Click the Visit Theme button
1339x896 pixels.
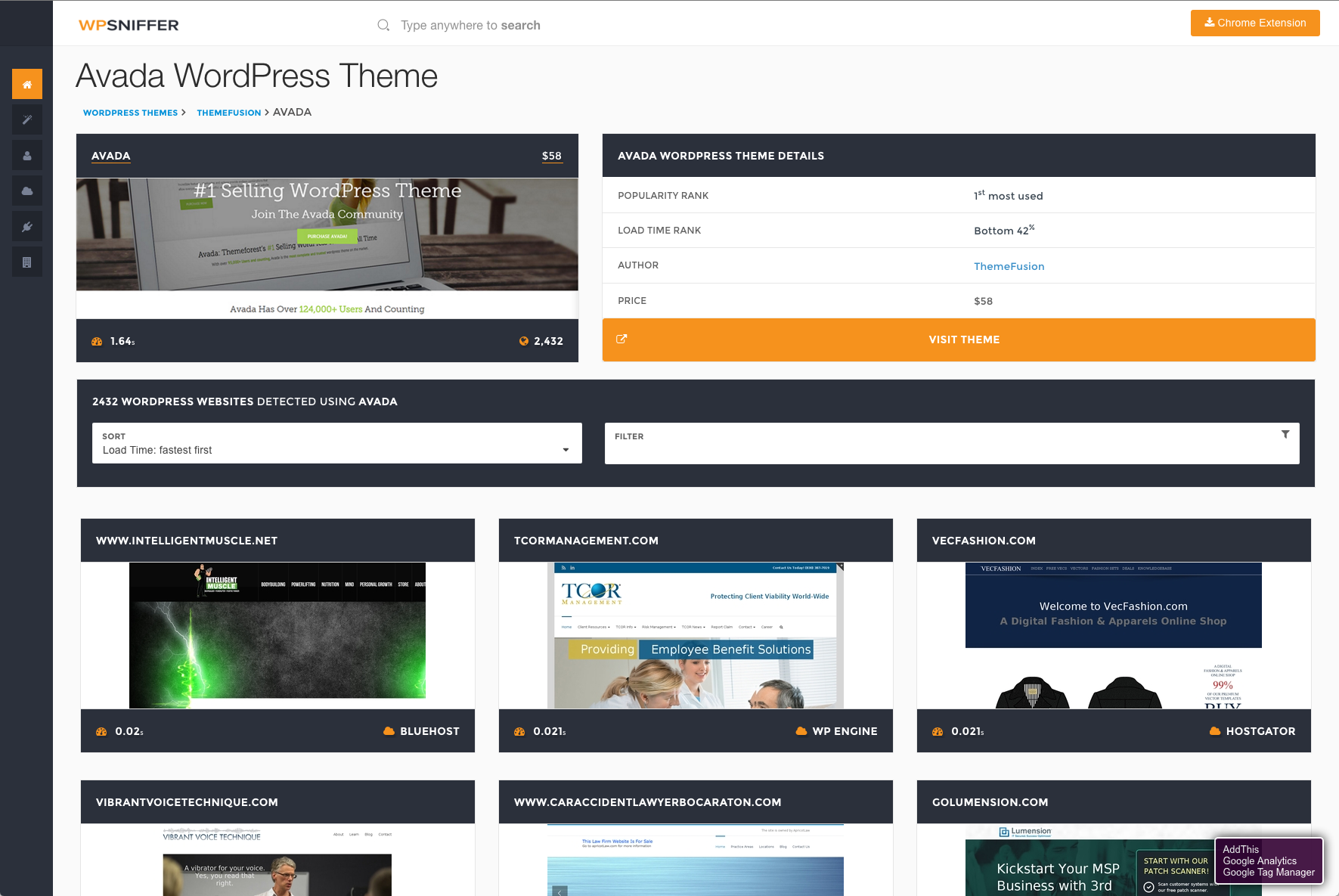click(959, 339)
